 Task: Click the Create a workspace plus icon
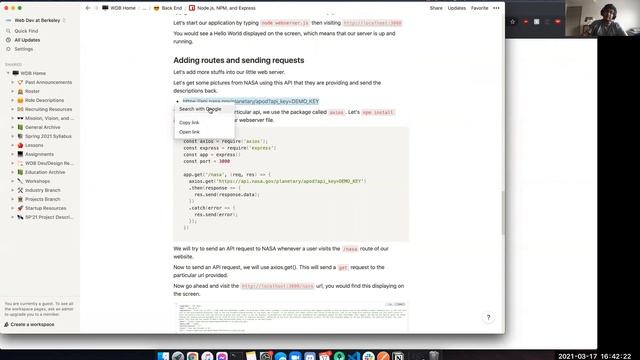point(7,324)
